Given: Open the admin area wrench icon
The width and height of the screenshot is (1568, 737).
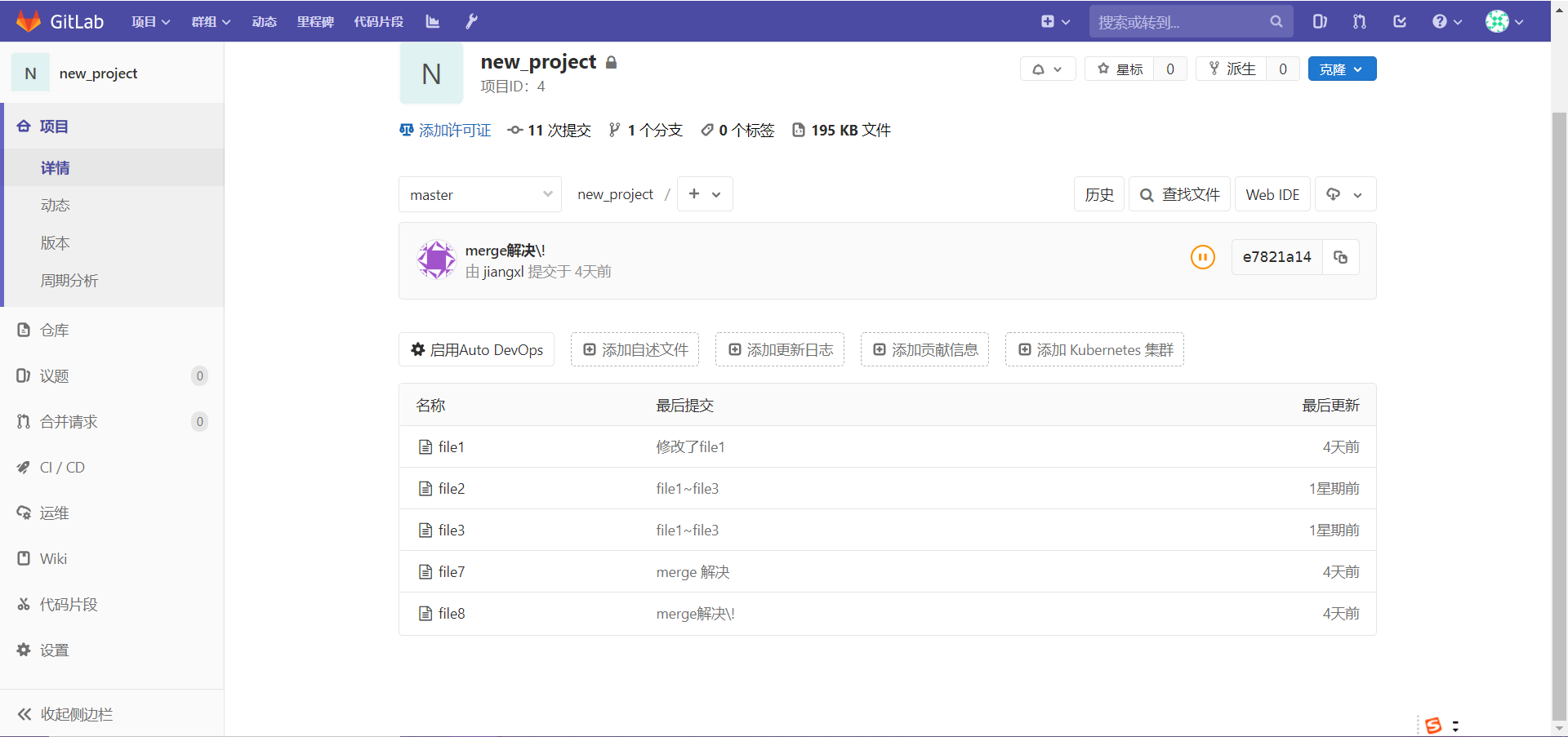Looking at the screenshot, I should point(472,22).
